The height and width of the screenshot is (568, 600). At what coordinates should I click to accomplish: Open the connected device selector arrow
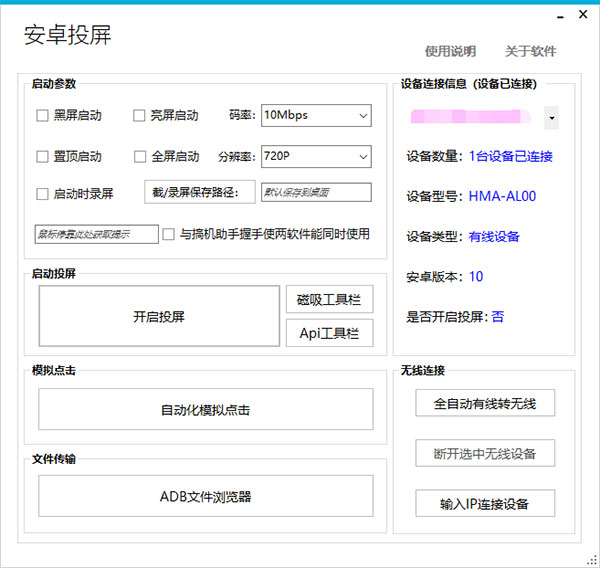pos(551,118)
